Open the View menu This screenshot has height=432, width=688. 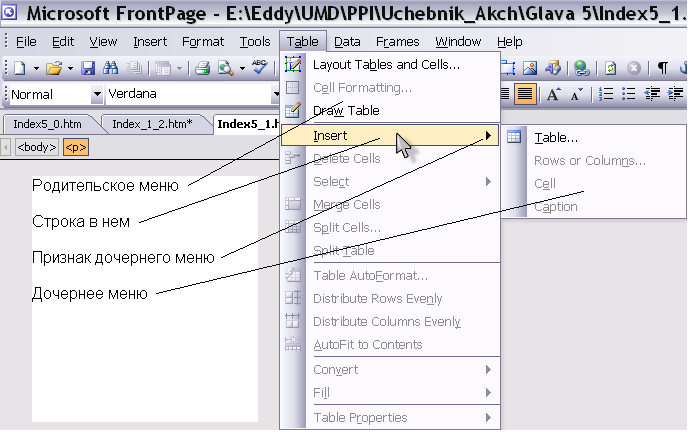[103, 42]
